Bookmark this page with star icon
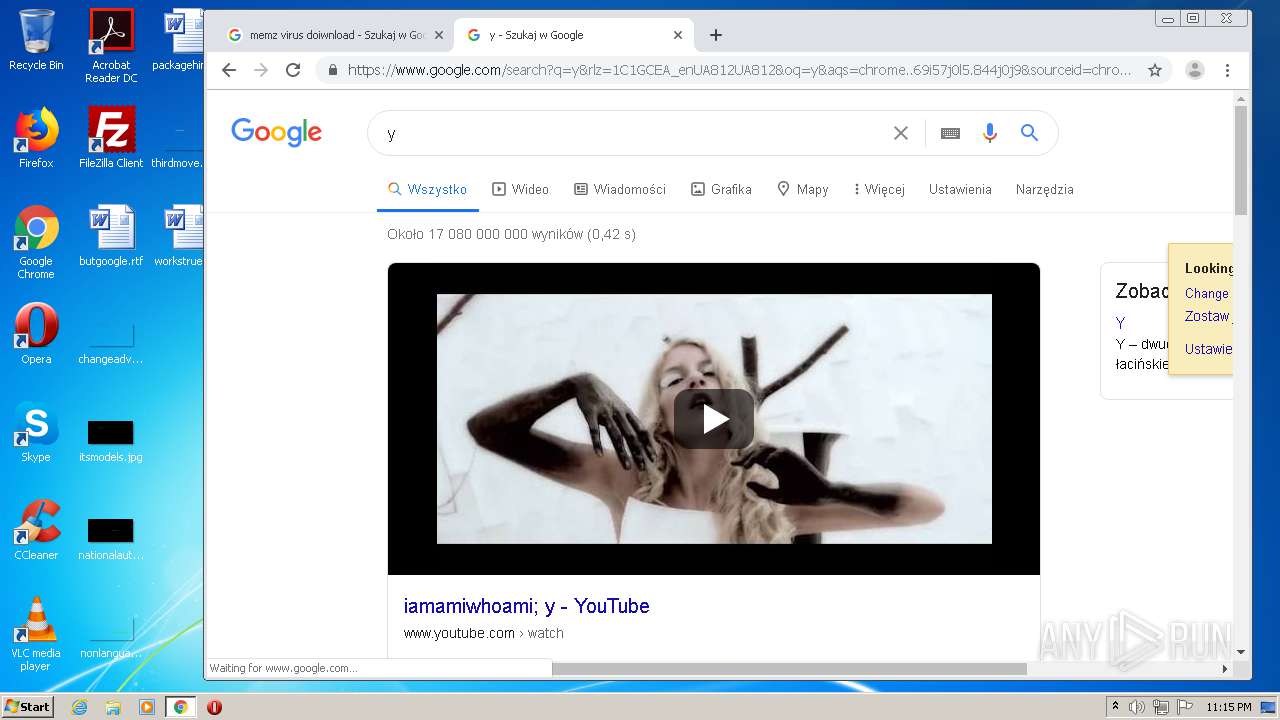The height and width of the screenshot is (720, 1280). point(1155,70)
